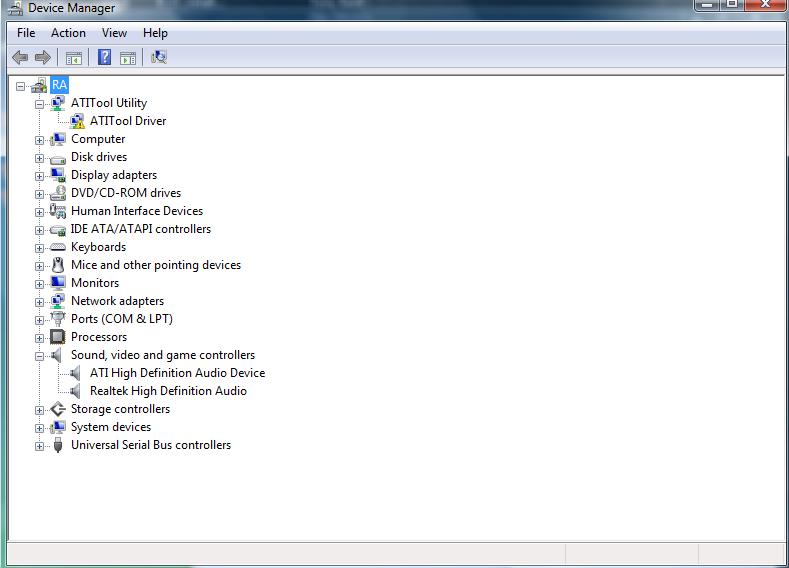Select the ATITool Driver warning icon

point(77,121)
